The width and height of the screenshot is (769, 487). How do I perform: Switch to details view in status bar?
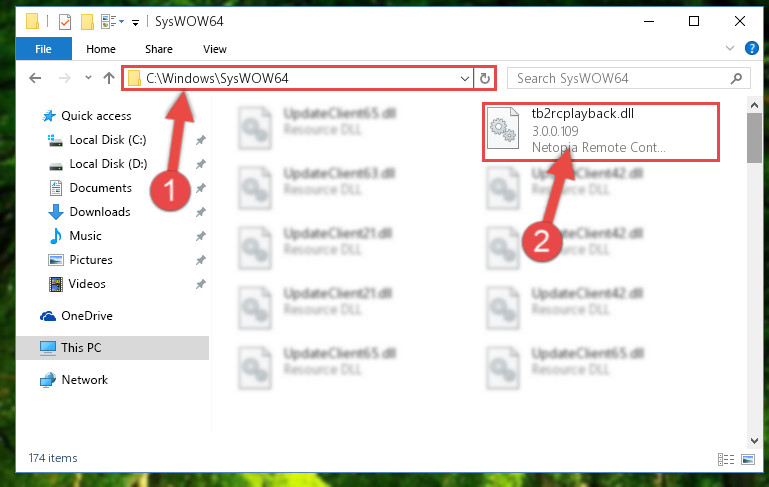(x=726, y=460)
